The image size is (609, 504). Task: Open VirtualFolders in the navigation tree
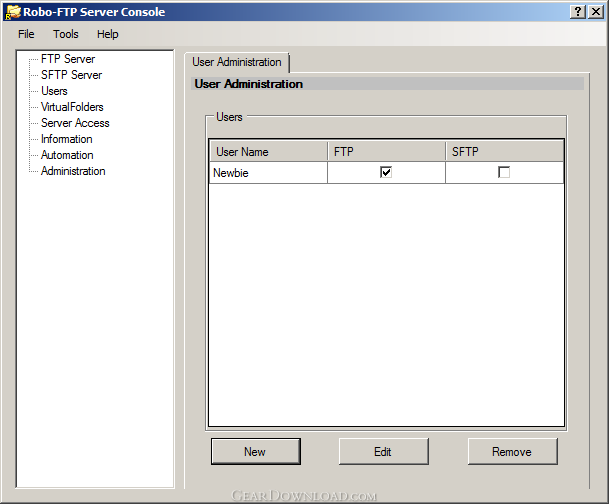tap(72, 107)
